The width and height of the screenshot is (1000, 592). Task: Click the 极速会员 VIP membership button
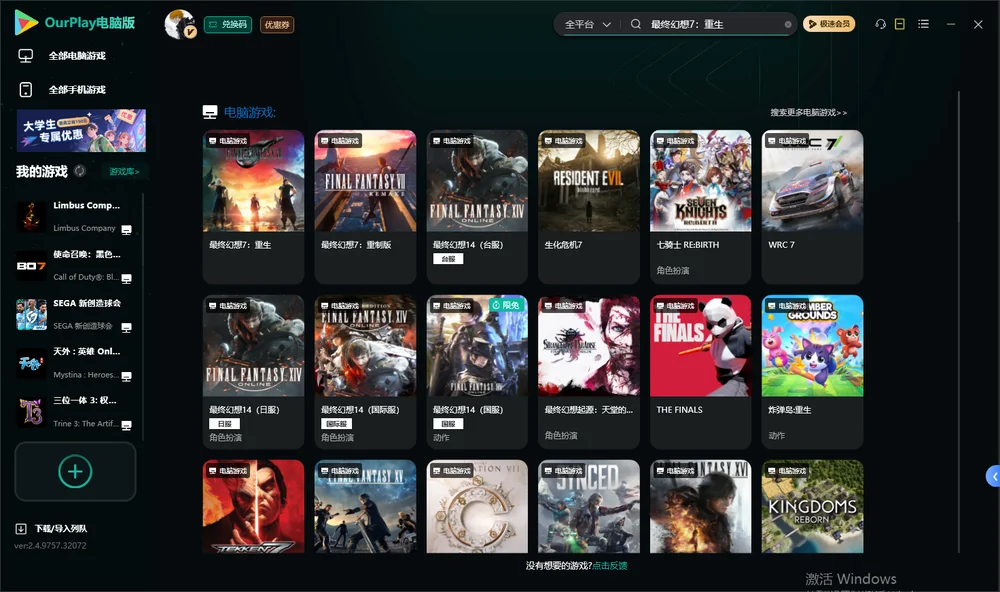[x=829, y=24]
